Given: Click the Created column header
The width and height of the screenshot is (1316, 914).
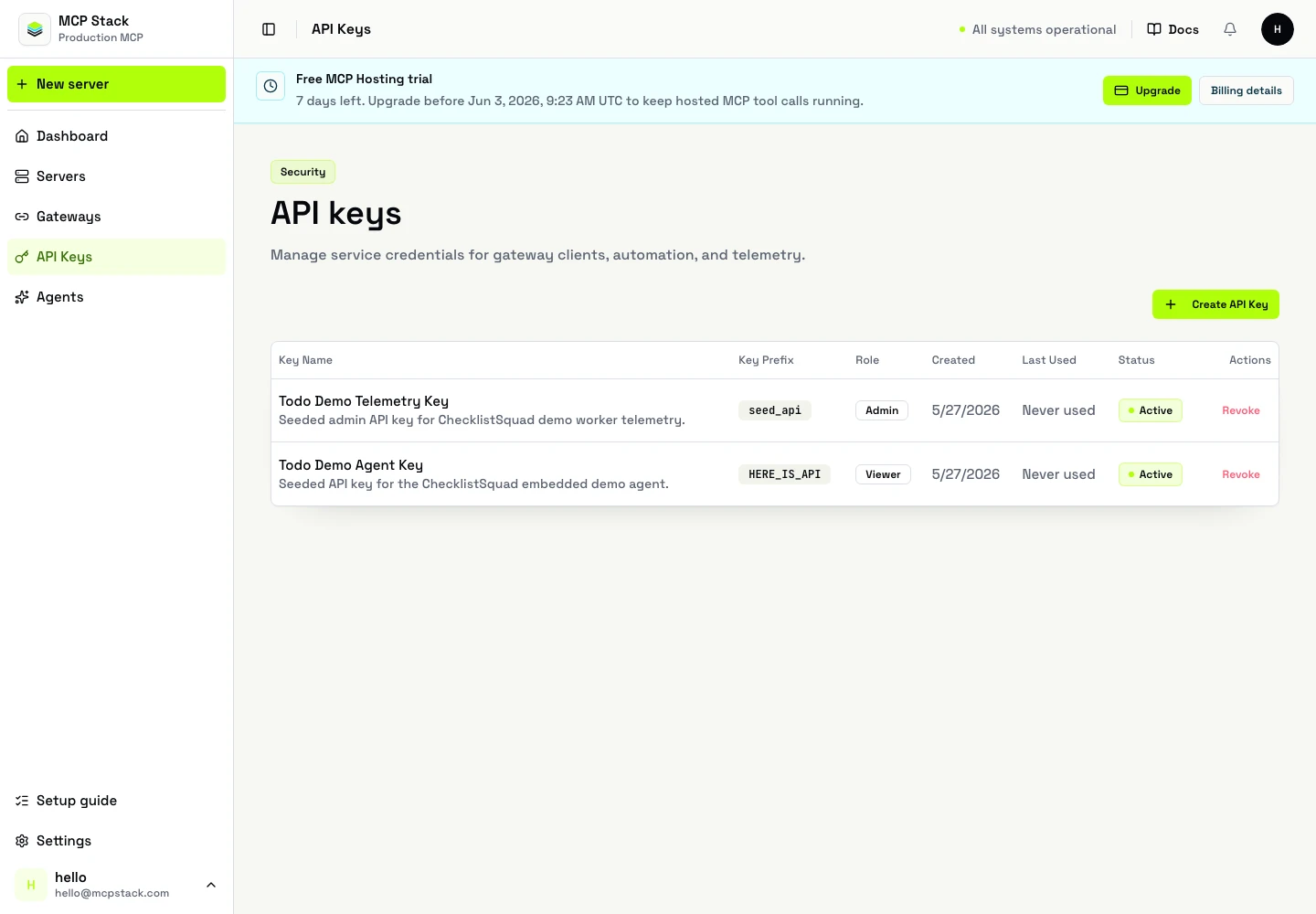Looking at the screenshot, I should point(953,360).
